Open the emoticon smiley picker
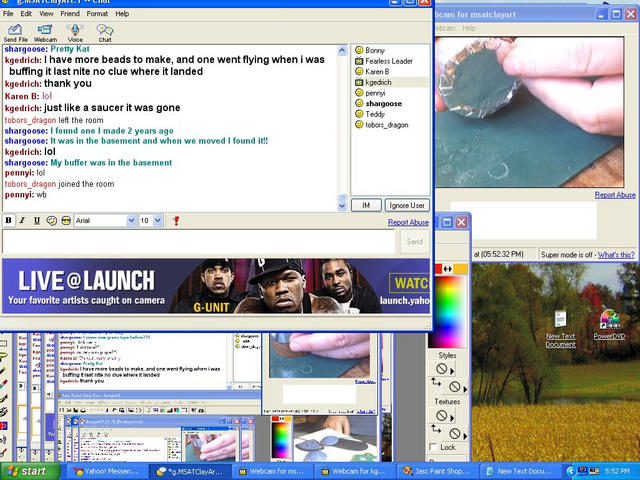Image resolution: width=640 pixels, height=480 pixels. click(x=51, y=221)
